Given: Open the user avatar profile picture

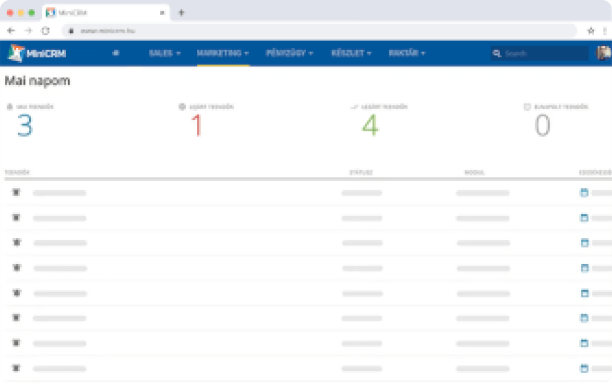Looking at the screenshot, I should tap(603, 53).
